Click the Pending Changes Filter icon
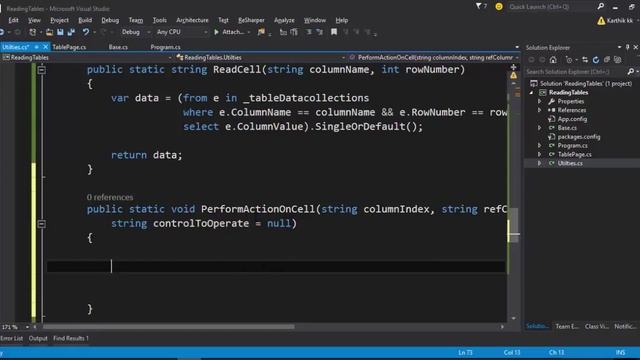Image resolution: width=640 pixels, height=360 pixels. pos(569,60)
